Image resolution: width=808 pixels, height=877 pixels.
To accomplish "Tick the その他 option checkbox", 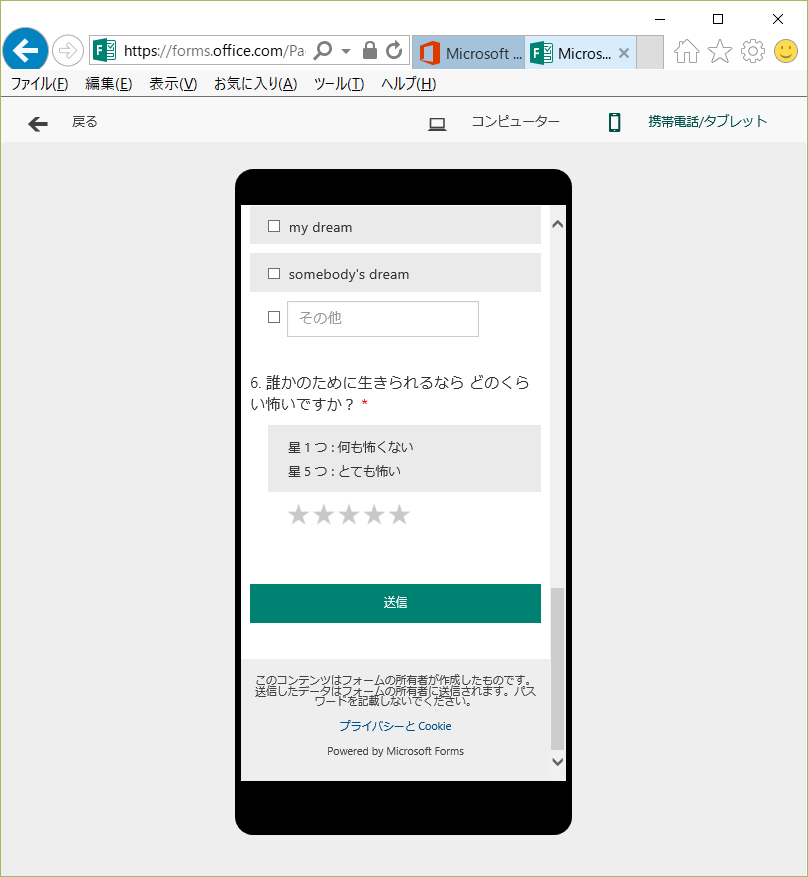I will point(274,317).
